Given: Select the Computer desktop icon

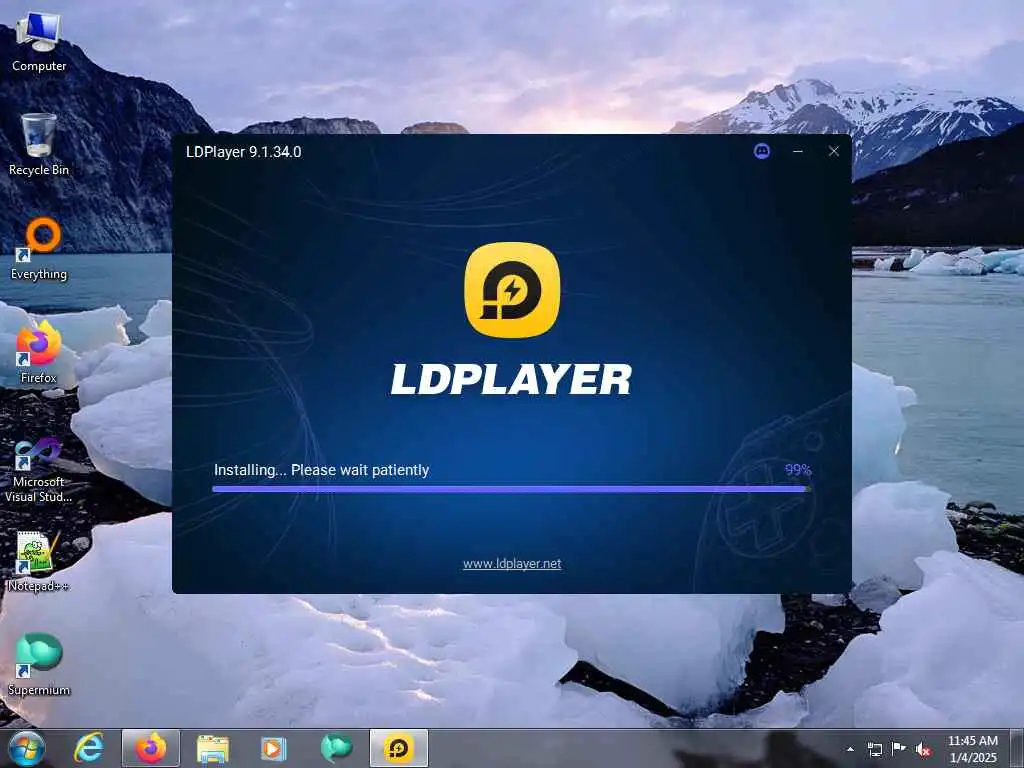Looking at the screenshot, I should (x=39, y=43).
